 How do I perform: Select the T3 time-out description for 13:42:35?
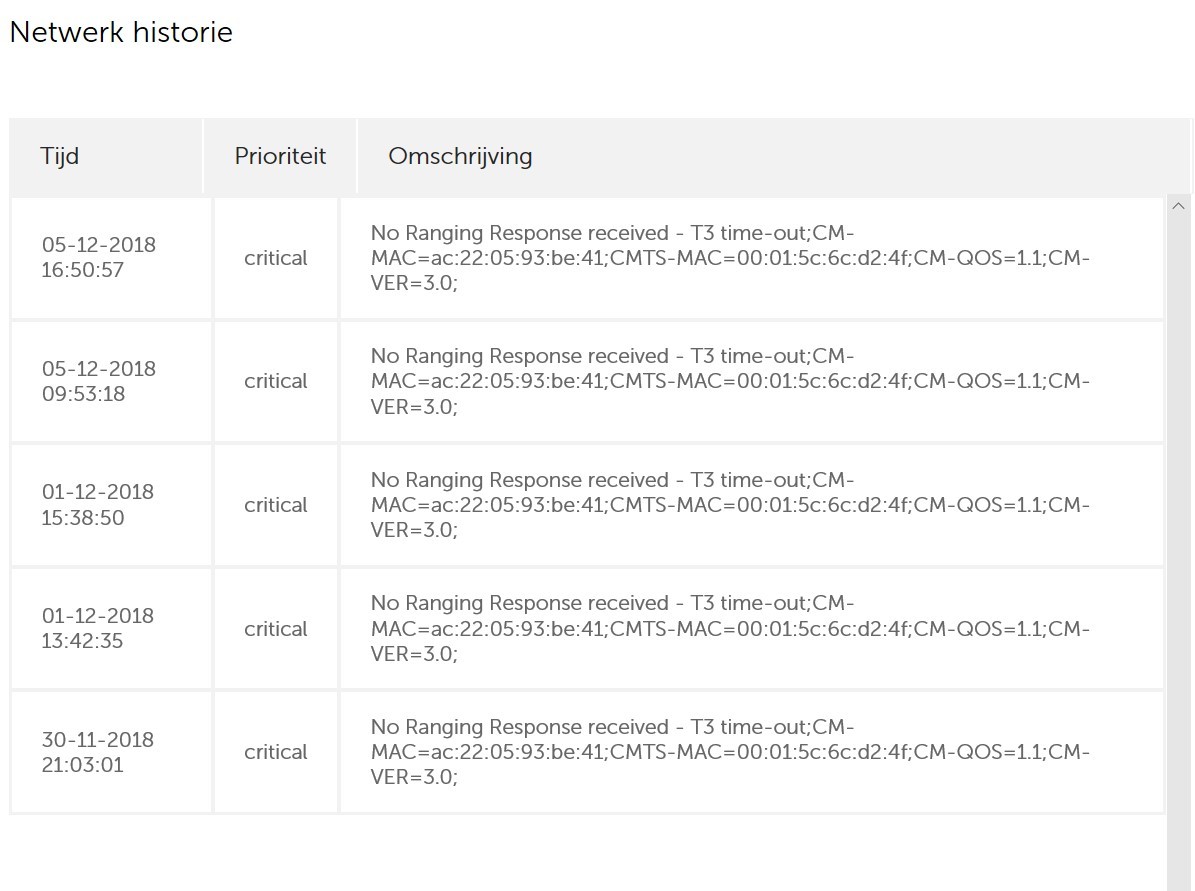click(730, 629)
